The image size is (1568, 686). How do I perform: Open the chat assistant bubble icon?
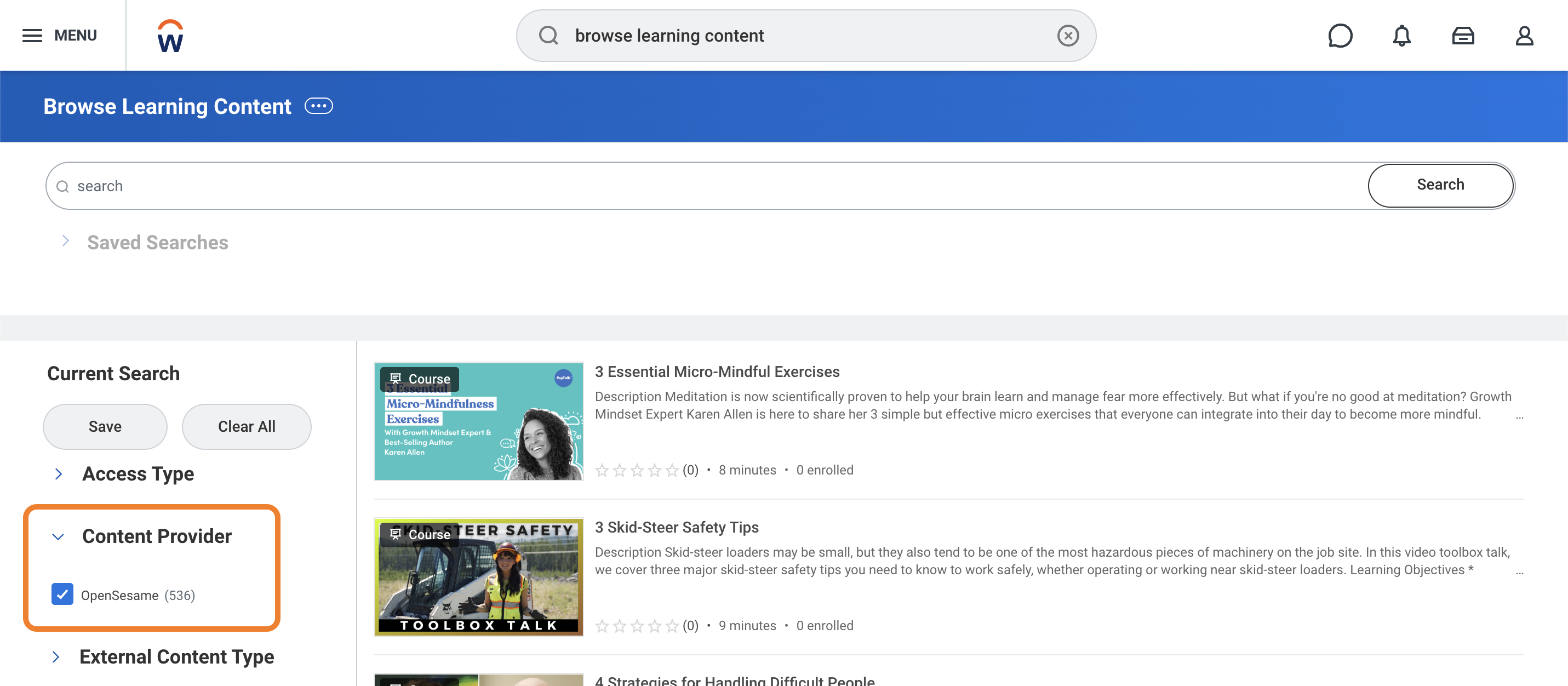point(1340,35)
